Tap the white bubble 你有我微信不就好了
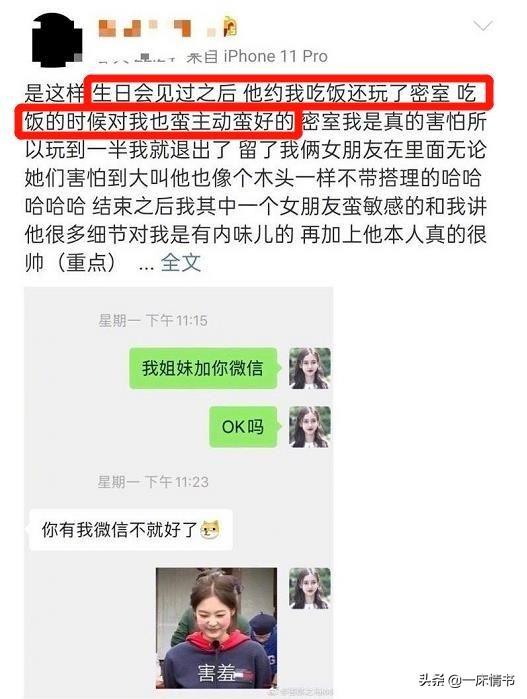 [x=131, y=530]
